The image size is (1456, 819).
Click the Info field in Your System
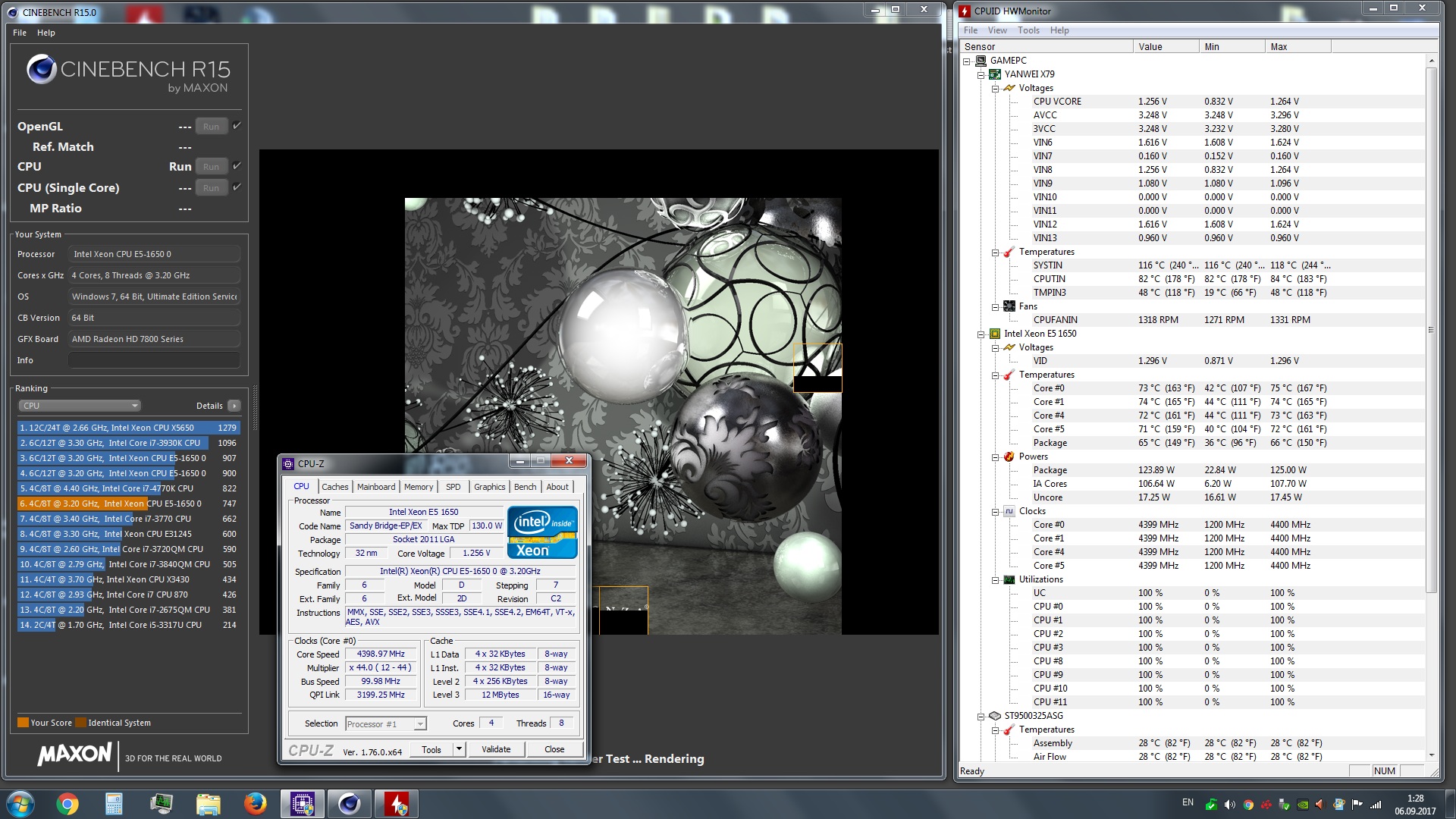click(154, 360)
